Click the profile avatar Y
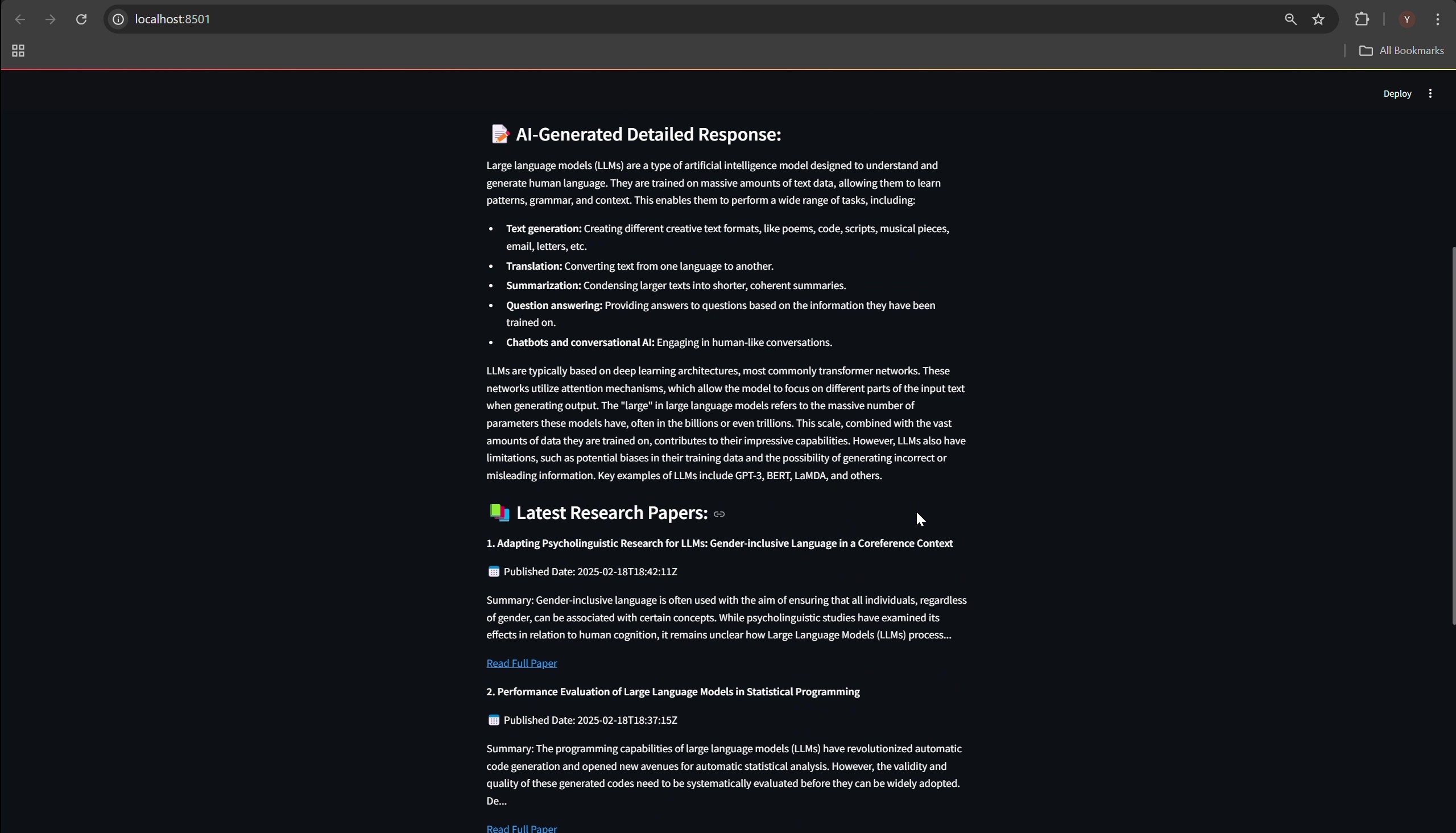The image size is (1456, 833). [1407, 19]
